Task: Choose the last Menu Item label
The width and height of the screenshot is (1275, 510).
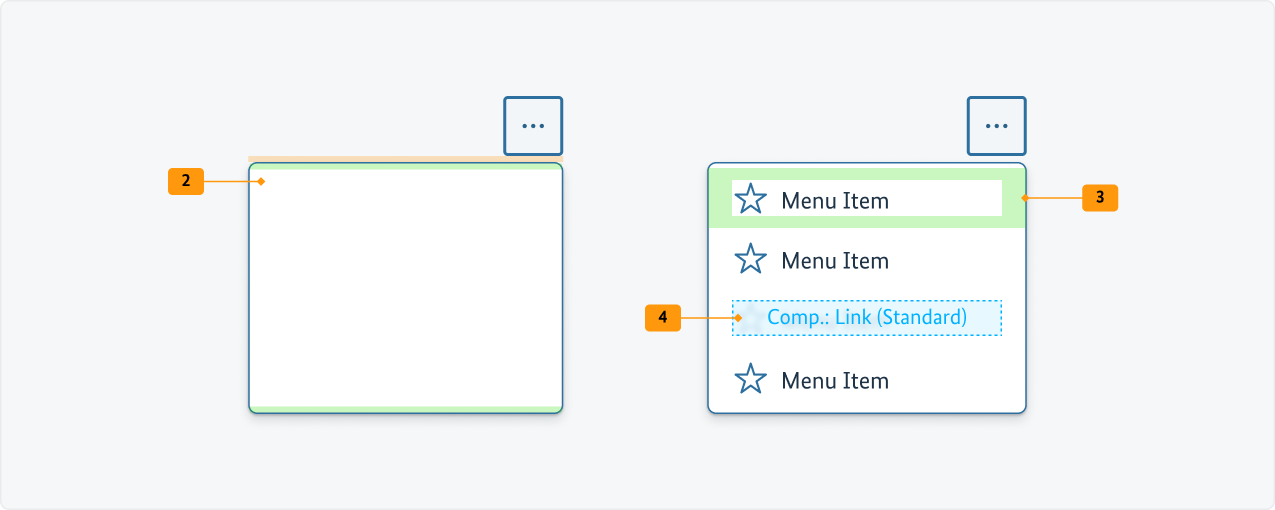Action: pos(835,381)
